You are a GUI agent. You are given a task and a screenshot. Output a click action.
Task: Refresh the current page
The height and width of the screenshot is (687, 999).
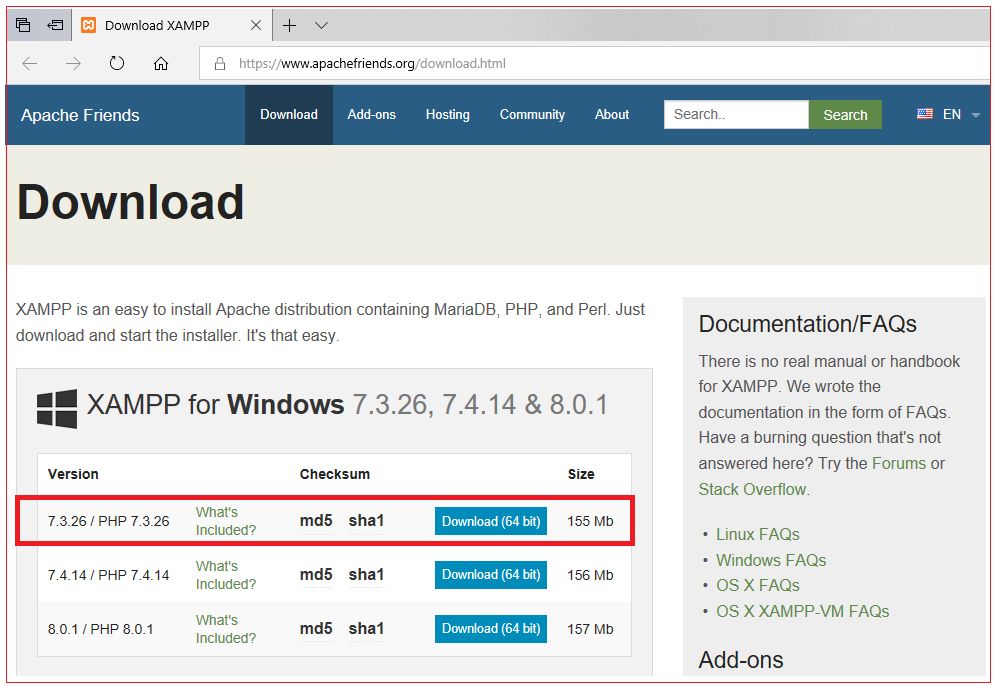click(117, 63)
